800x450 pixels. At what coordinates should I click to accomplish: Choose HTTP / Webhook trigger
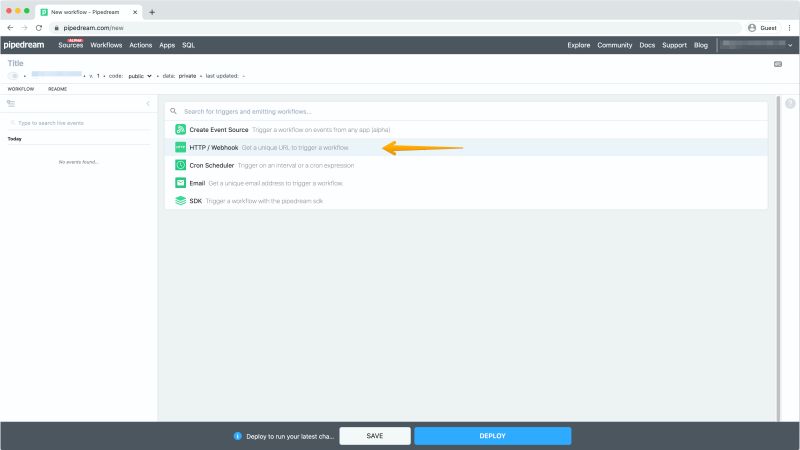(x=466, y=147)
